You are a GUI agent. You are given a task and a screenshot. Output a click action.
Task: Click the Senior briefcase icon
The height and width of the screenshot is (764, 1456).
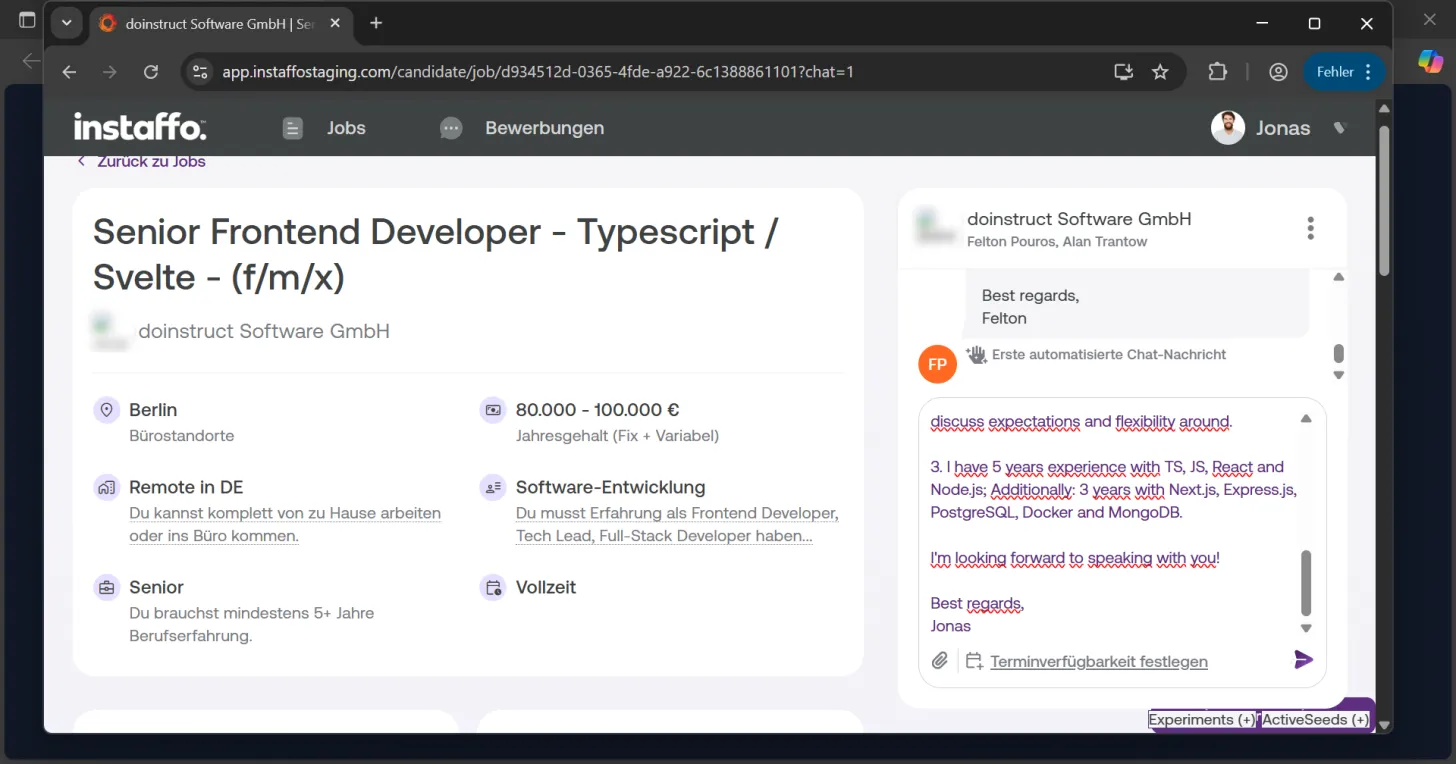107,588
